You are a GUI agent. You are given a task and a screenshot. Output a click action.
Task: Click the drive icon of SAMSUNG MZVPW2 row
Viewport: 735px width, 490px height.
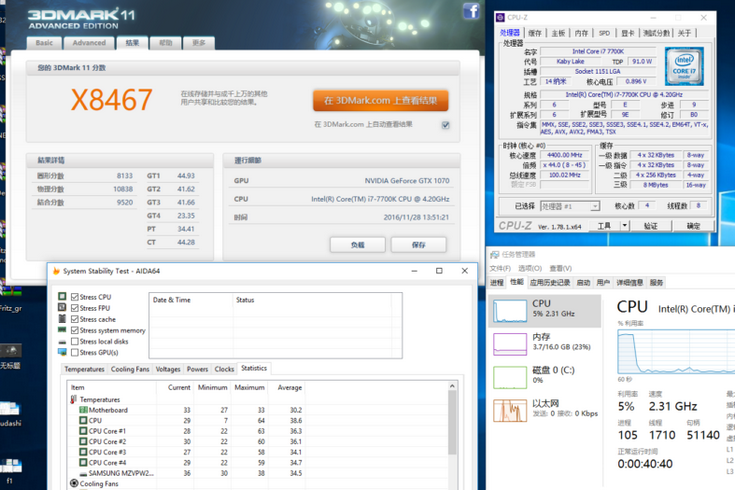tap(83, 474)
